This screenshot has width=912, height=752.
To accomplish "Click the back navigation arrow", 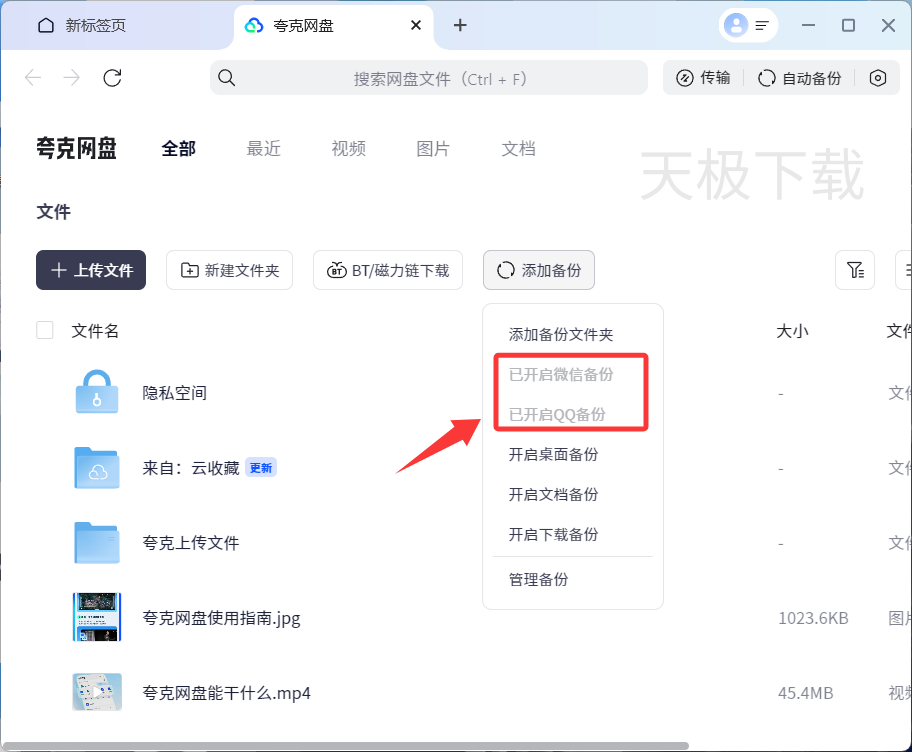I will pyautogui.click(x=33, y=78).
